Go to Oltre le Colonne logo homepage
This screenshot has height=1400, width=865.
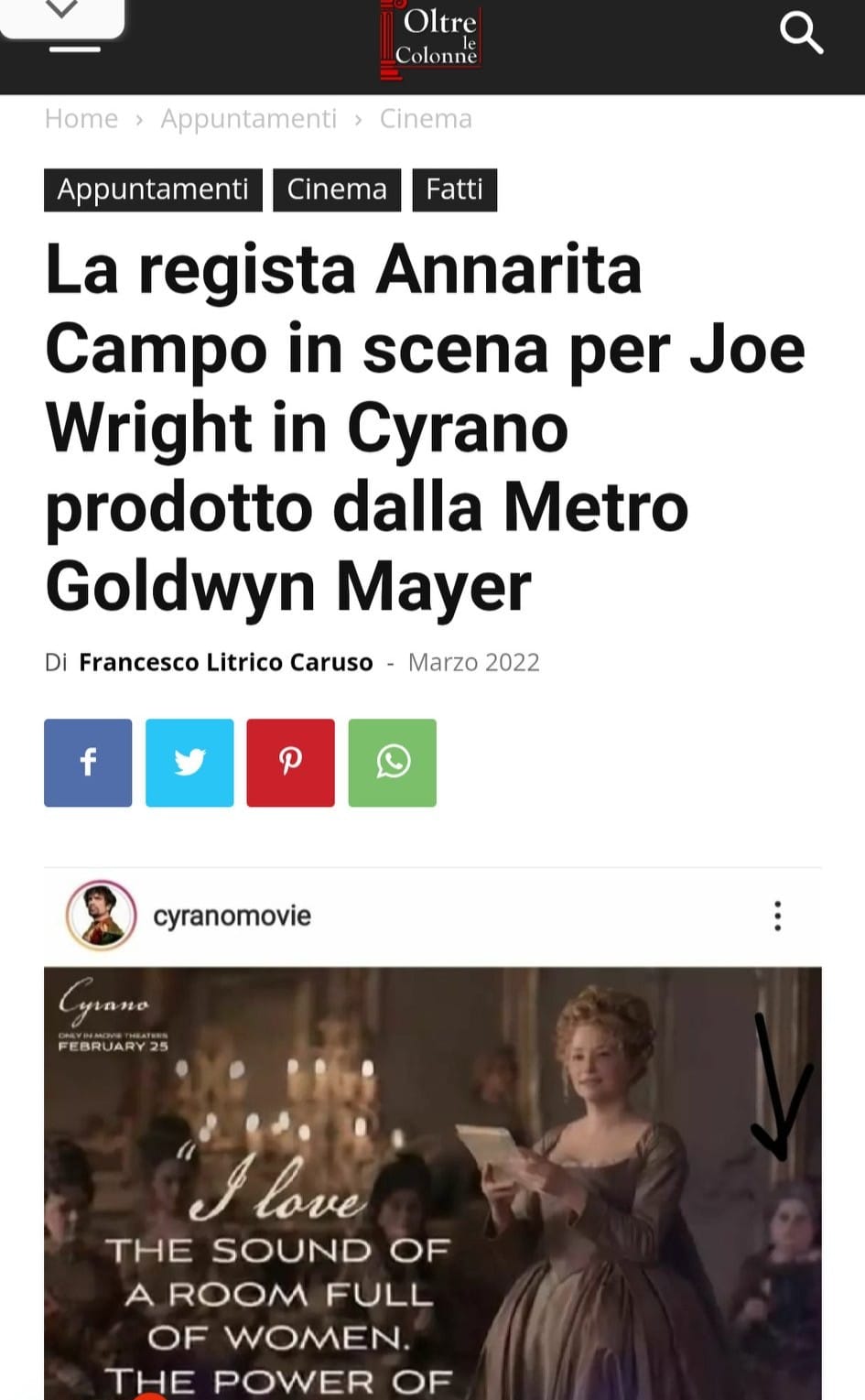pos(431,39)
